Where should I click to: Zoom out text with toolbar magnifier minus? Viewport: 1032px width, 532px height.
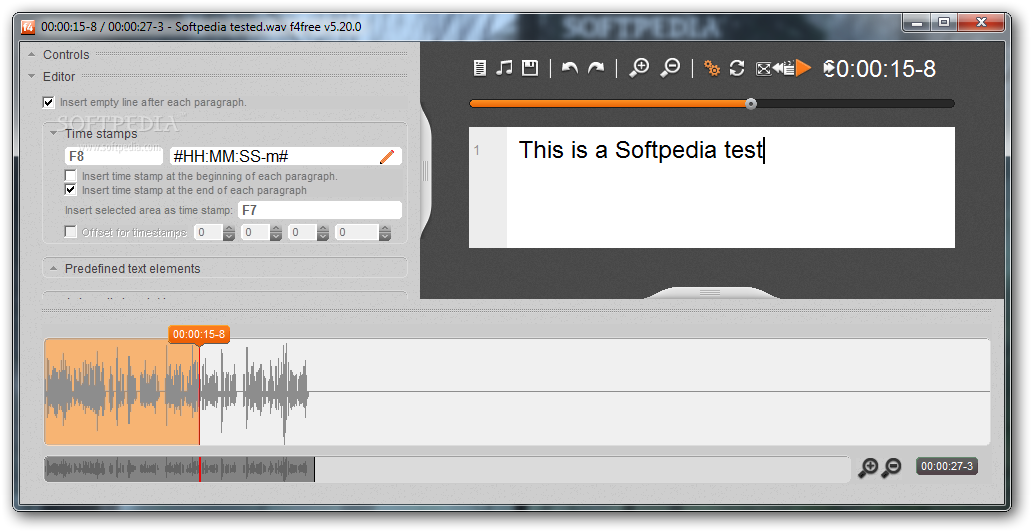tap(670, 68)
